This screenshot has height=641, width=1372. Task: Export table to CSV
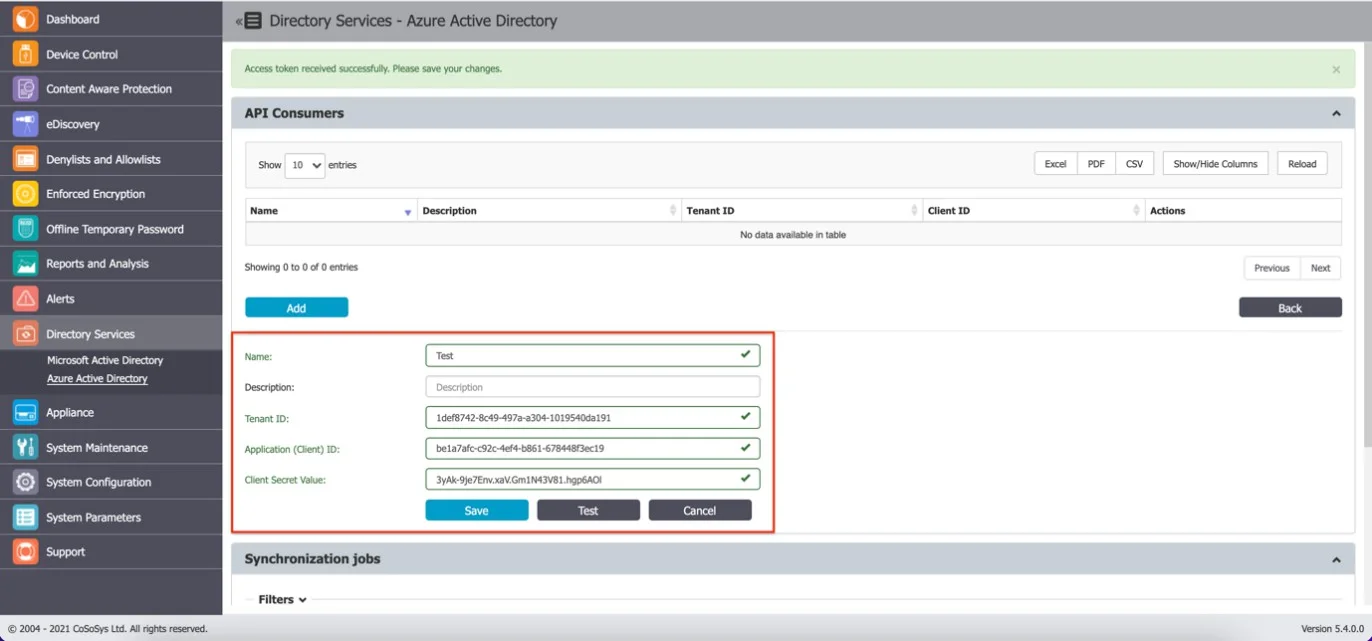[x=1134, y=164]
